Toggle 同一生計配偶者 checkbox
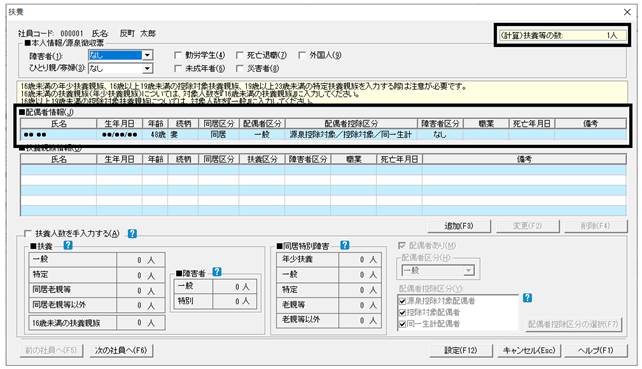642x369 pixels. [402, 324]
